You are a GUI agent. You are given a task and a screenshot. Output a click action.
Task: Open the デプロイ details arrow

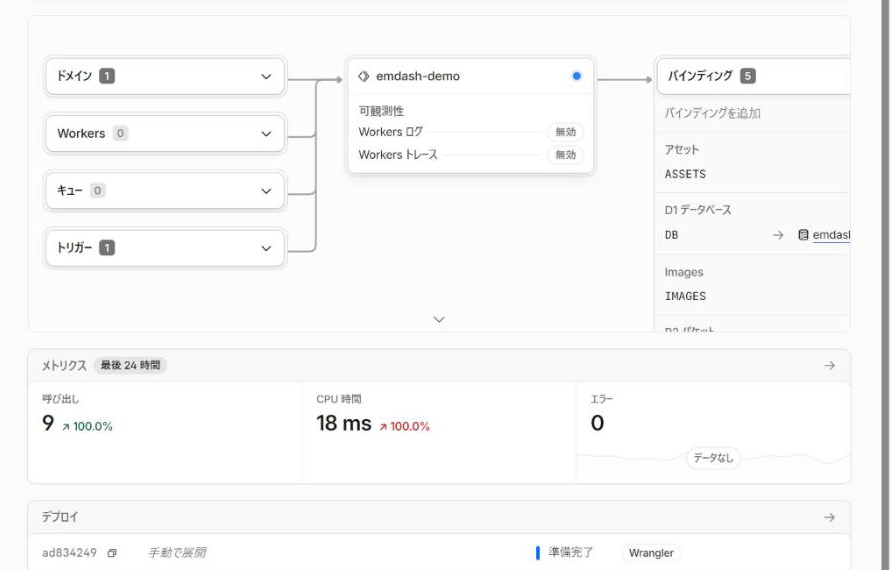coord(829,518)
